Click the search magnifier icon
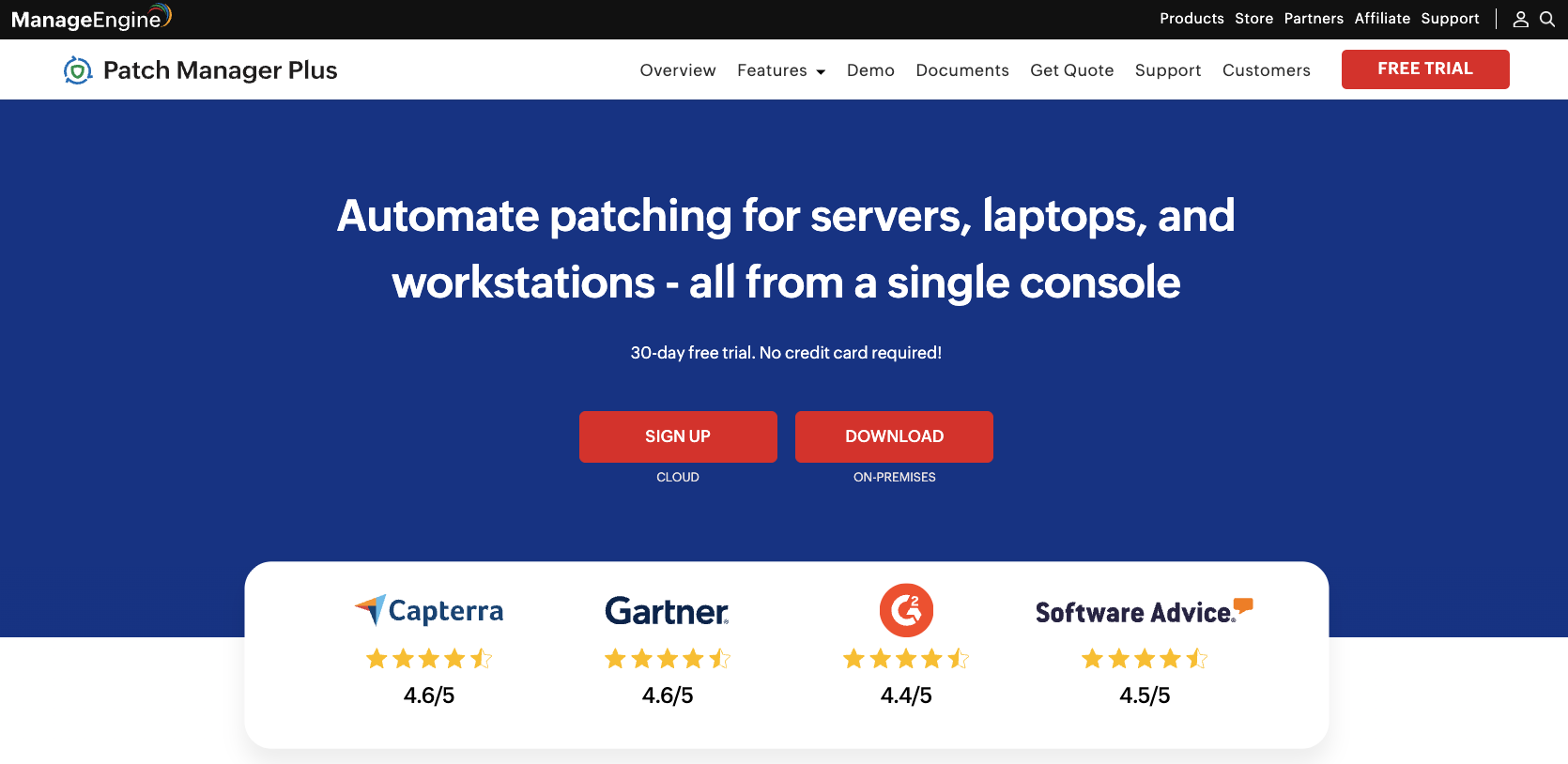 pos(1547,19)
